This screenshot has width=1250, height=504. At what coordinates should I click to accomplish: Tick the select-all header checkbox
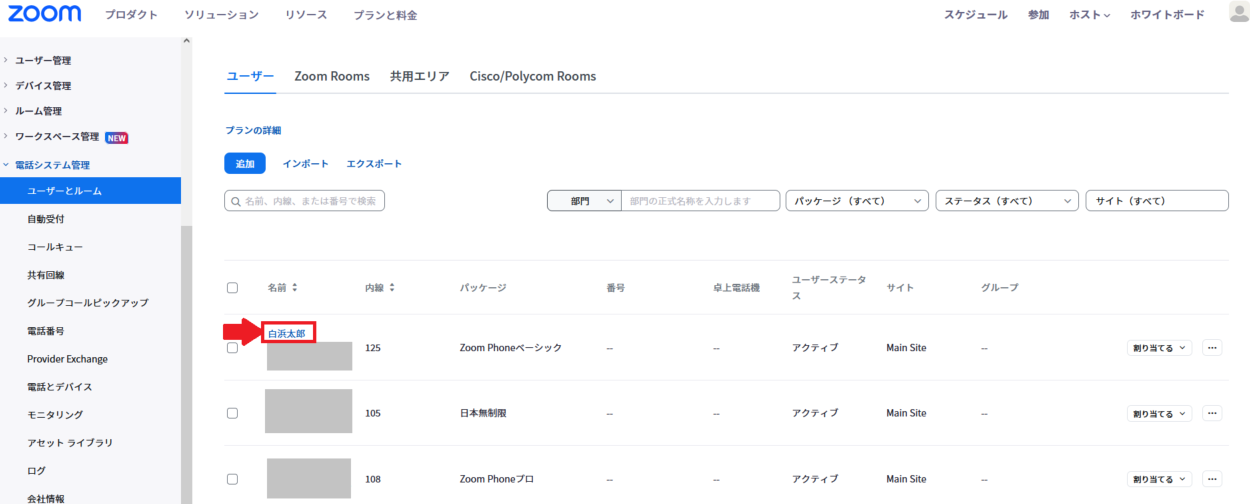(x=232, y=288)
